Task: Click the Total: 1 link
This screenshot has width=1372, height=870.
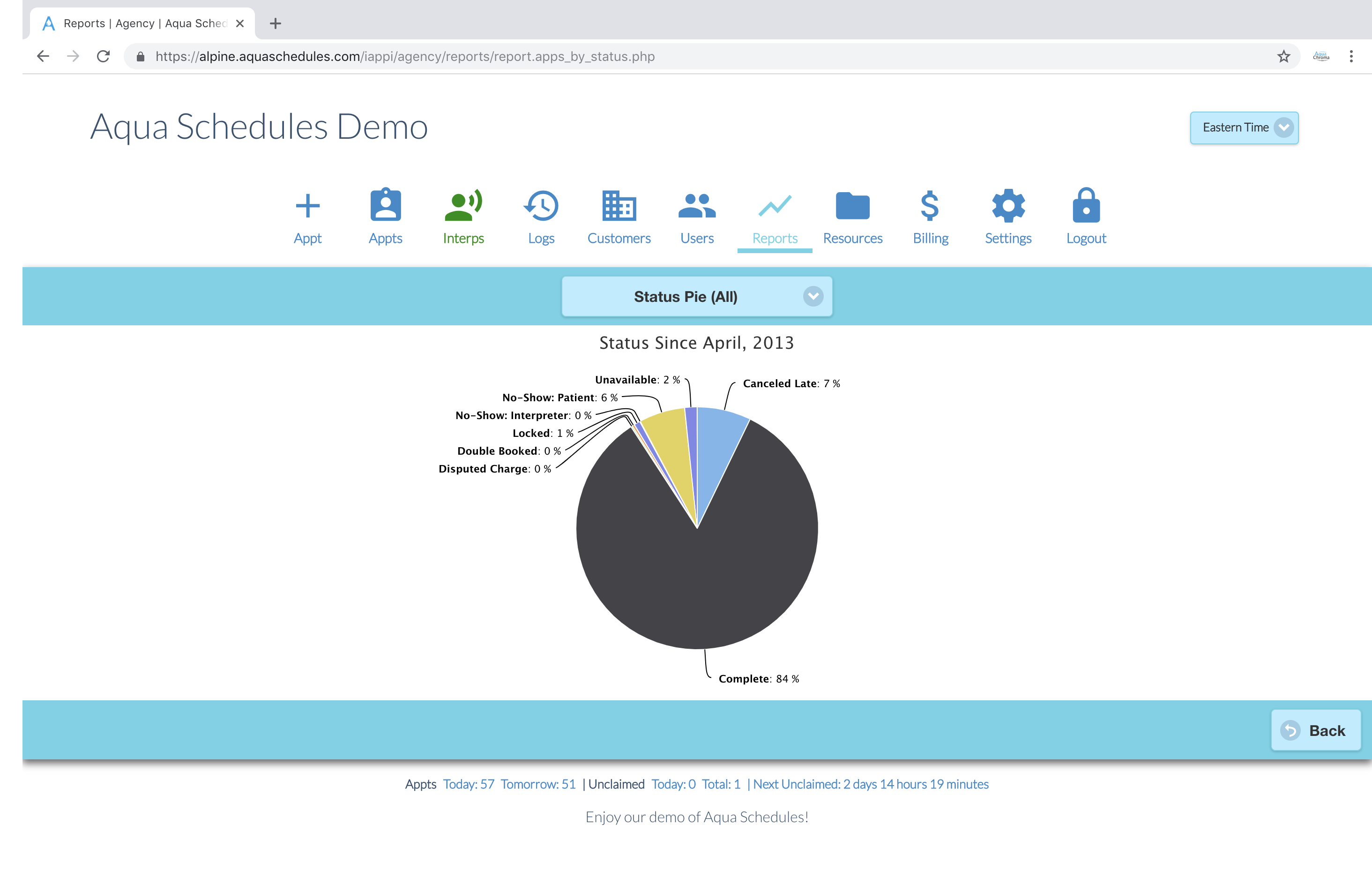Action: click(x=721, y=784)
